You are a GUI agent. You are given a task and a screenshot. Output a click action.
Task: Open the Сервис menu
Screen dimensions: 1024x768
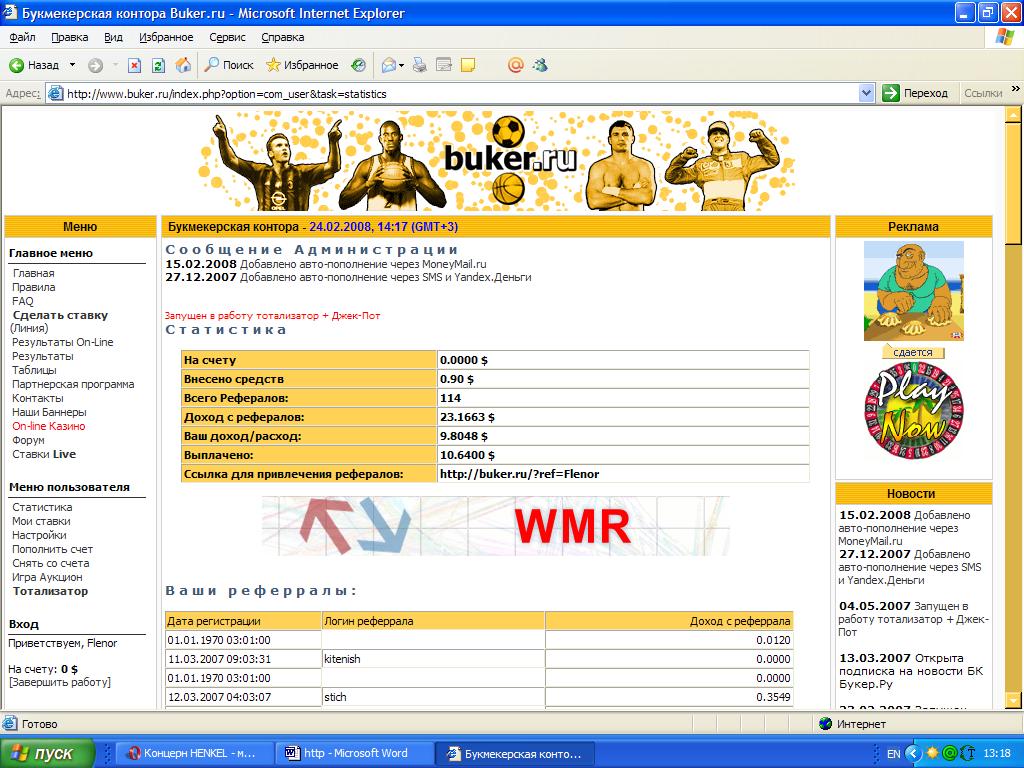tap(227, 37)
